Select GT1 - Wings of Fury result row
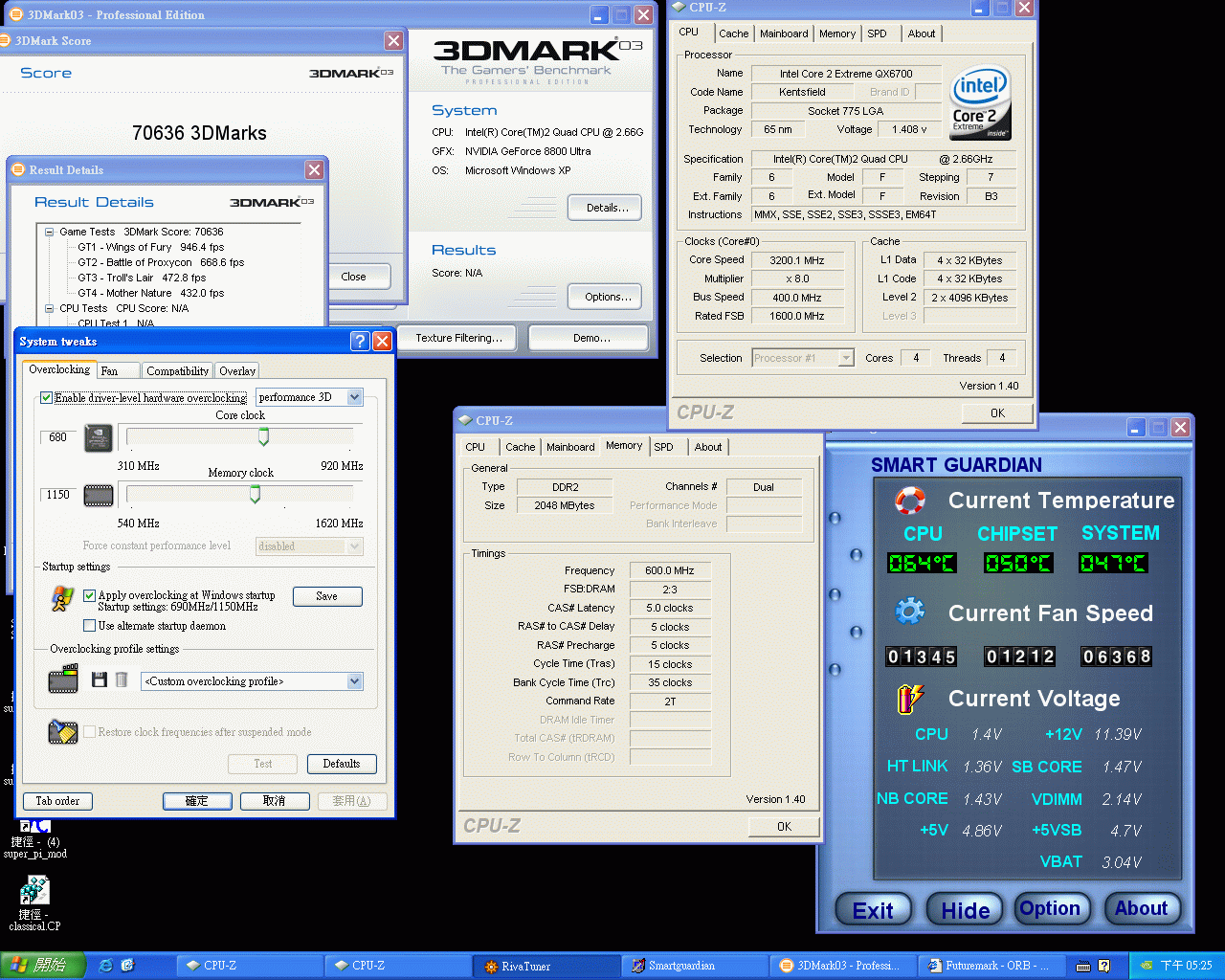The width and height of the screenshot is (1225, 980). pyautogui.click(x=150, y=247)
